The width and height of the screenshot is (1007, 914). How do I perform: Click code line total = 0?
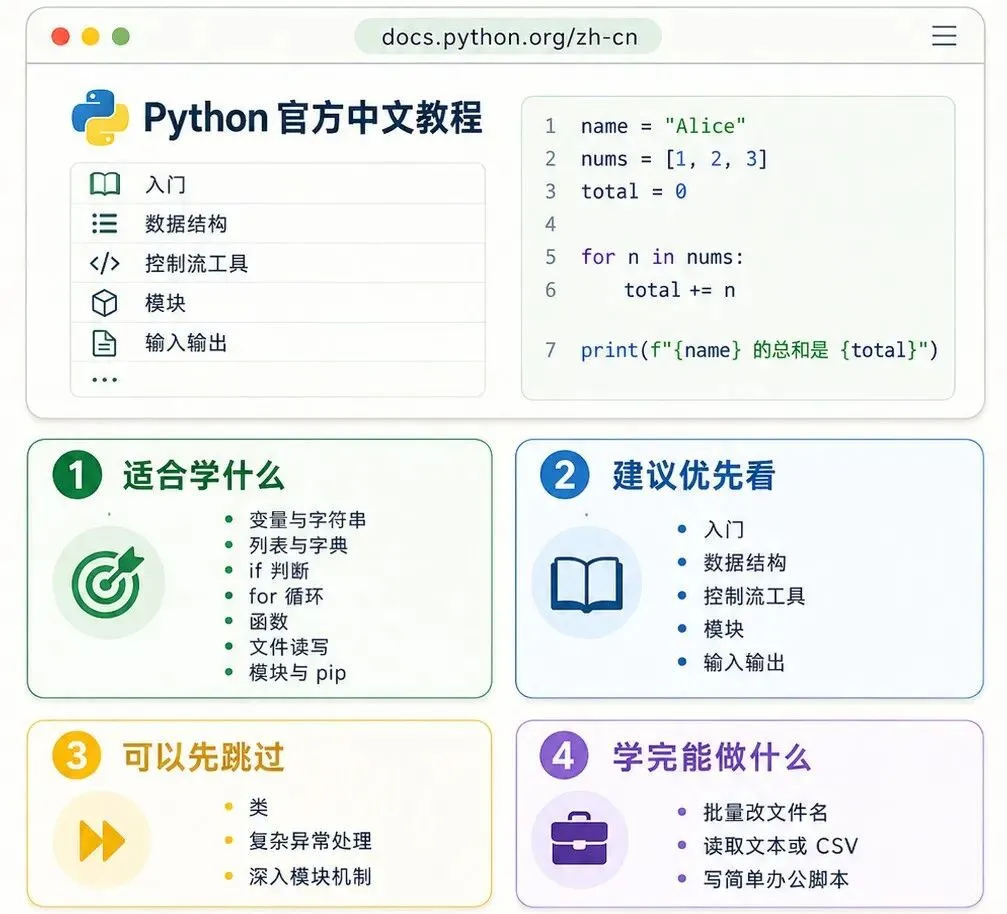coord(634,191)
